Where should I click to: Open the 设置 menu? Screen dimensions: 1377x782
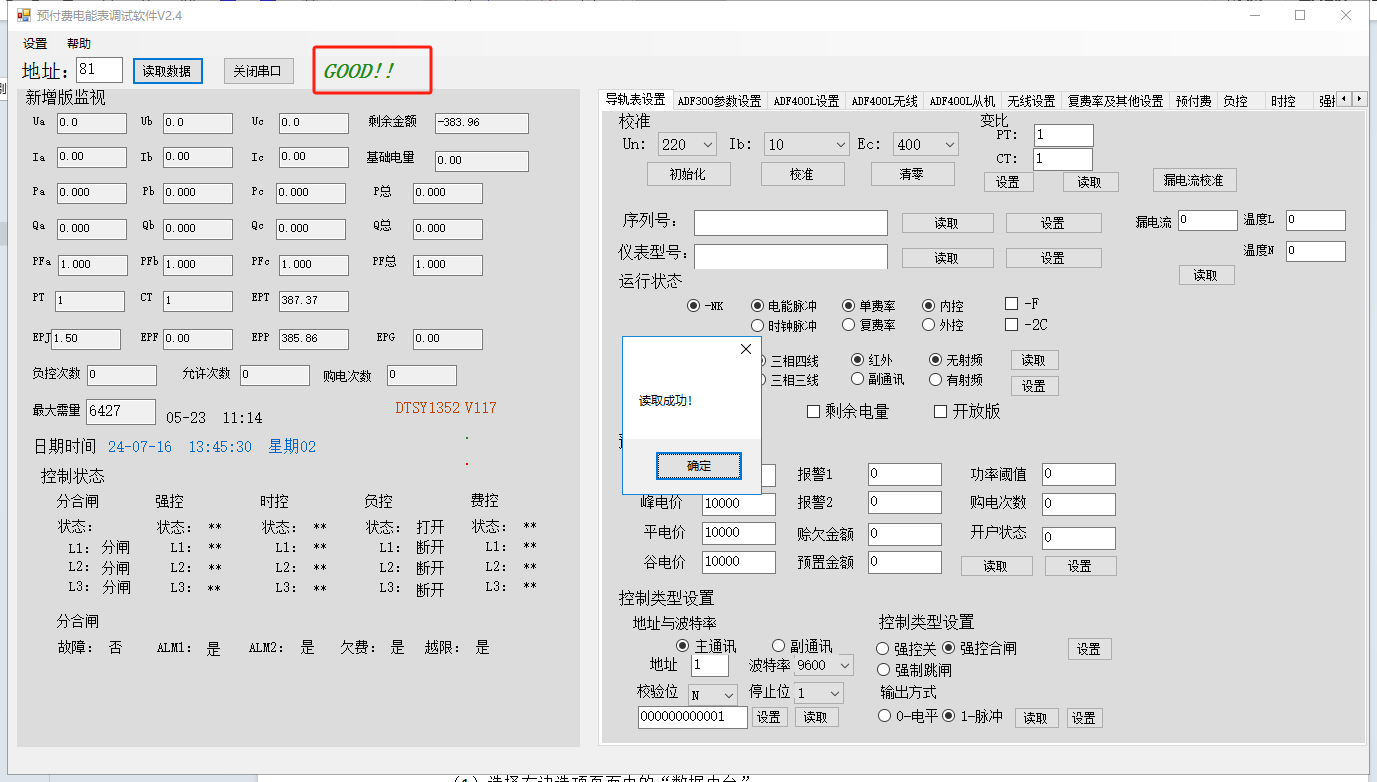(35, 44)
